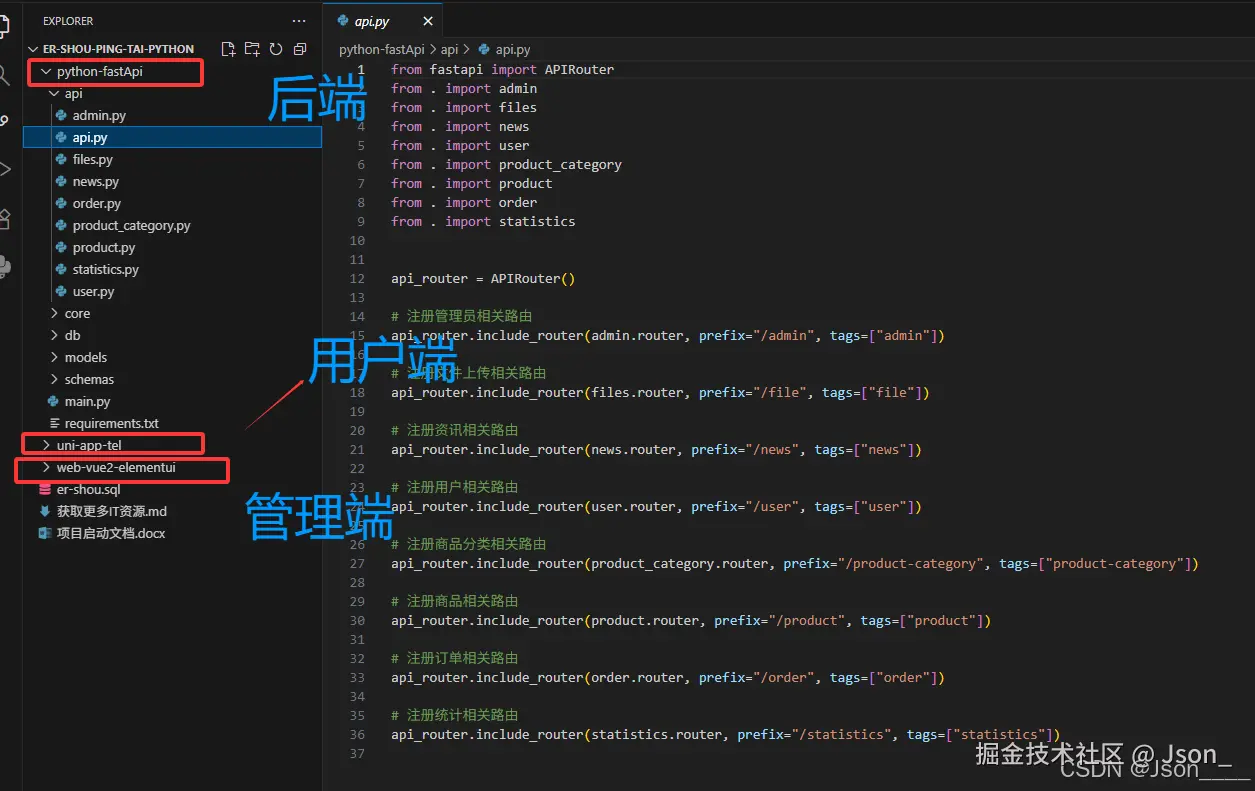Open user.py in the file tree
The width and height of the screenshot is (1255, 791).
click(x=93, y=292)
